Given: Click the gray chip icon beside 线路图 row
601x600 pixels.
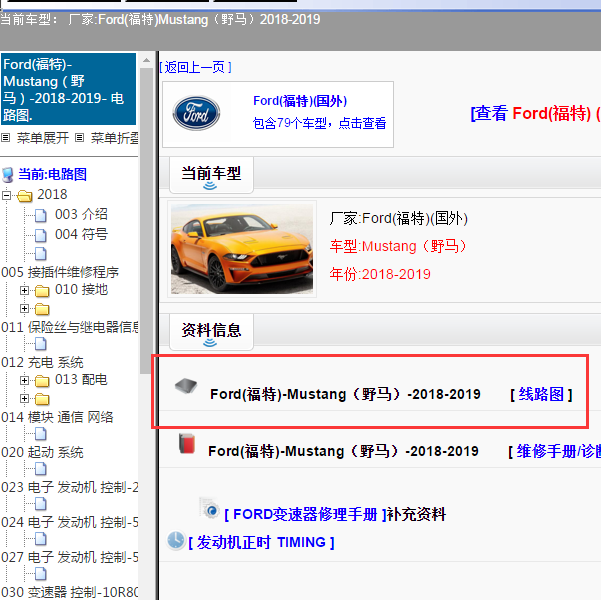Looking at the screenshot, I should point(186,386).
